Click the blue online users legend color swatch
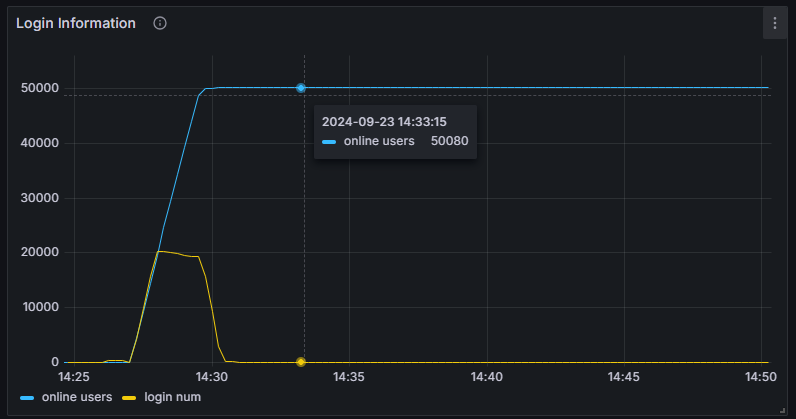The image size is (796, 419). tap(27, 398)
